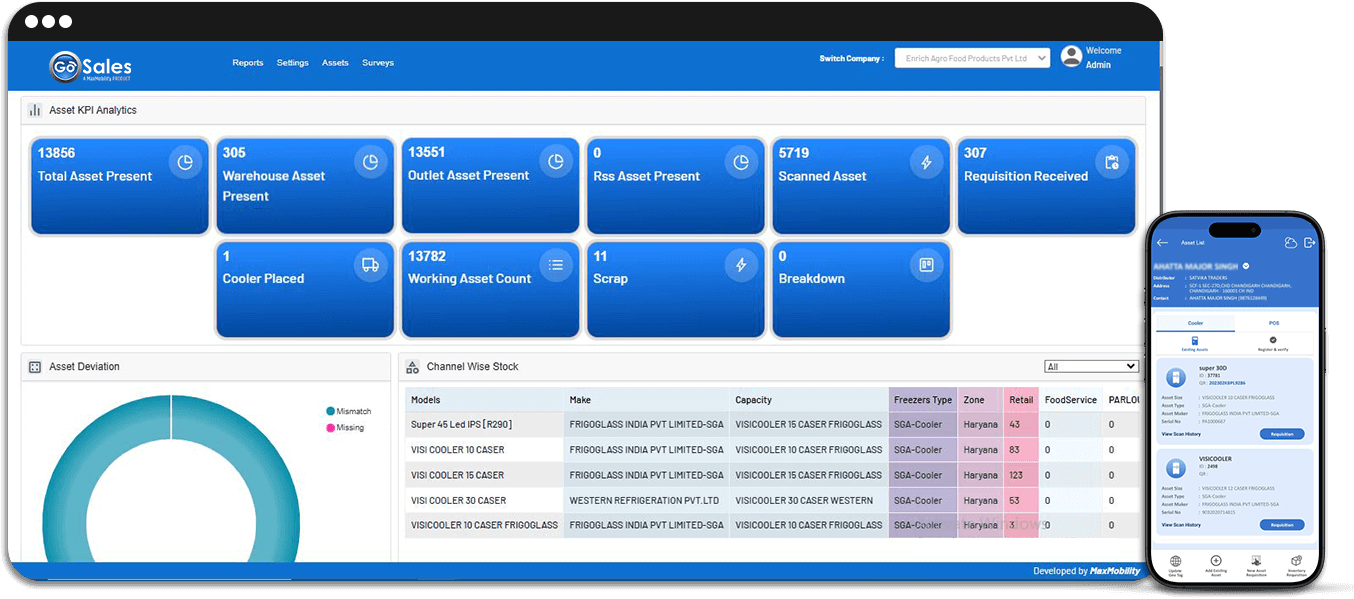
Task: Tap the cloud sync icon on phone header
Action: [x=1290, y=243]
